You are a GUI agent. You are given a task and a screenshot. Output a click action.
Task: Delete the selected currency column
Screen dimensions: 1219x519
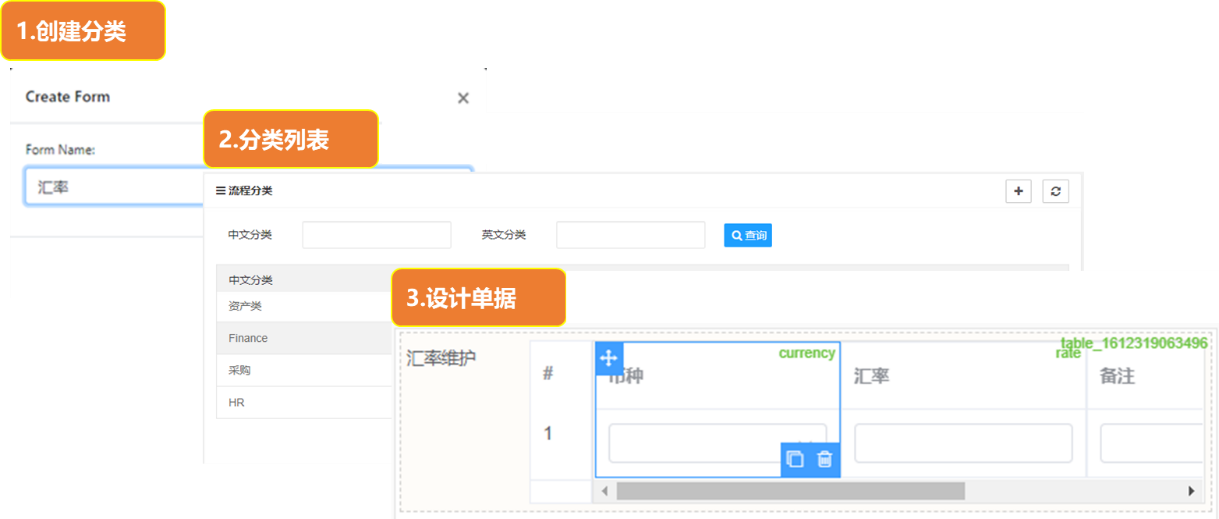[x=825, y=459]
